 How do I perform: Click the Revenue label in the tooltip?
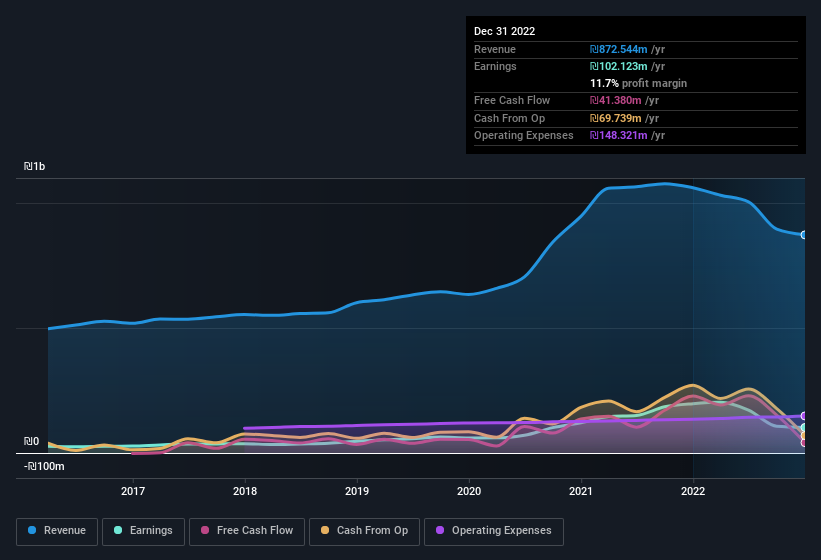pyautogui.click(x=495, y=49)
